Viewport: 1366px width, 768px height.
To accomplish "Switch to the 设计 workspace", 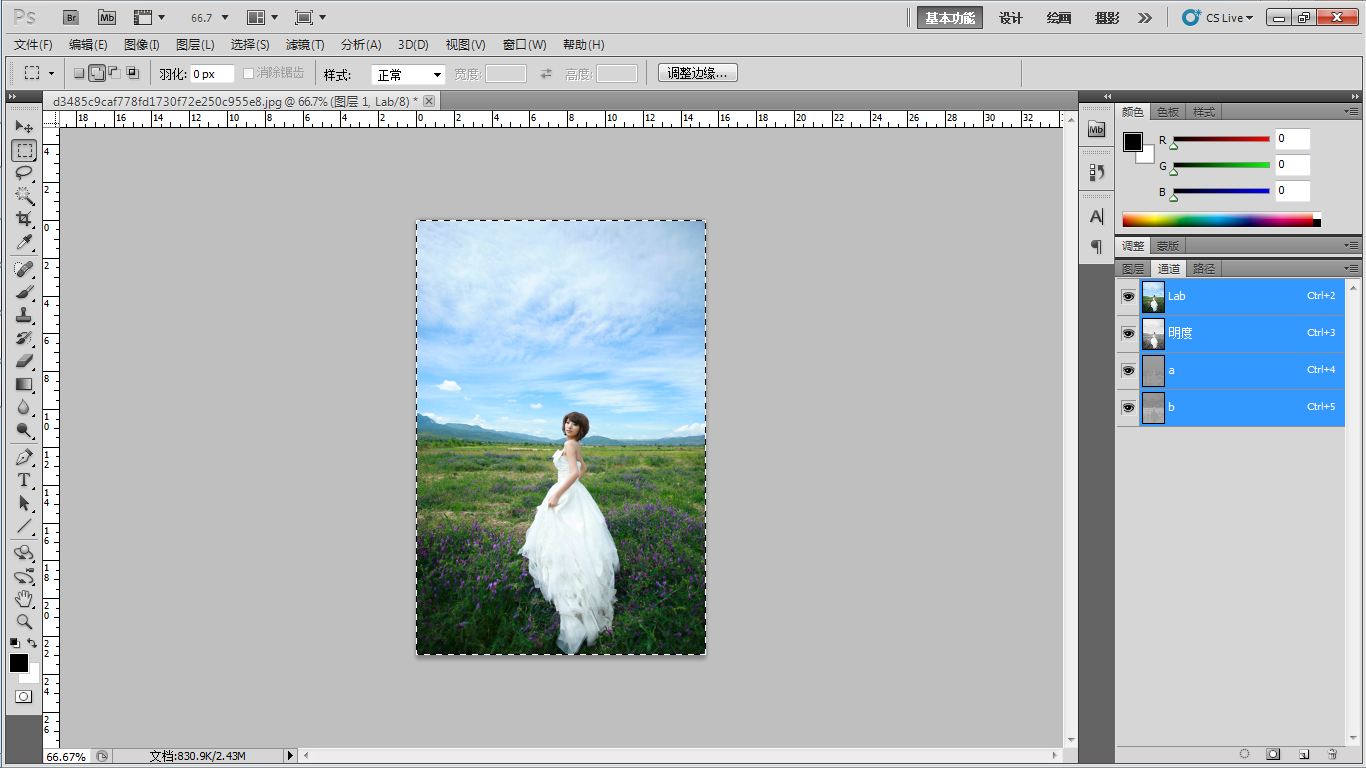I will (x=1011, y=18).
